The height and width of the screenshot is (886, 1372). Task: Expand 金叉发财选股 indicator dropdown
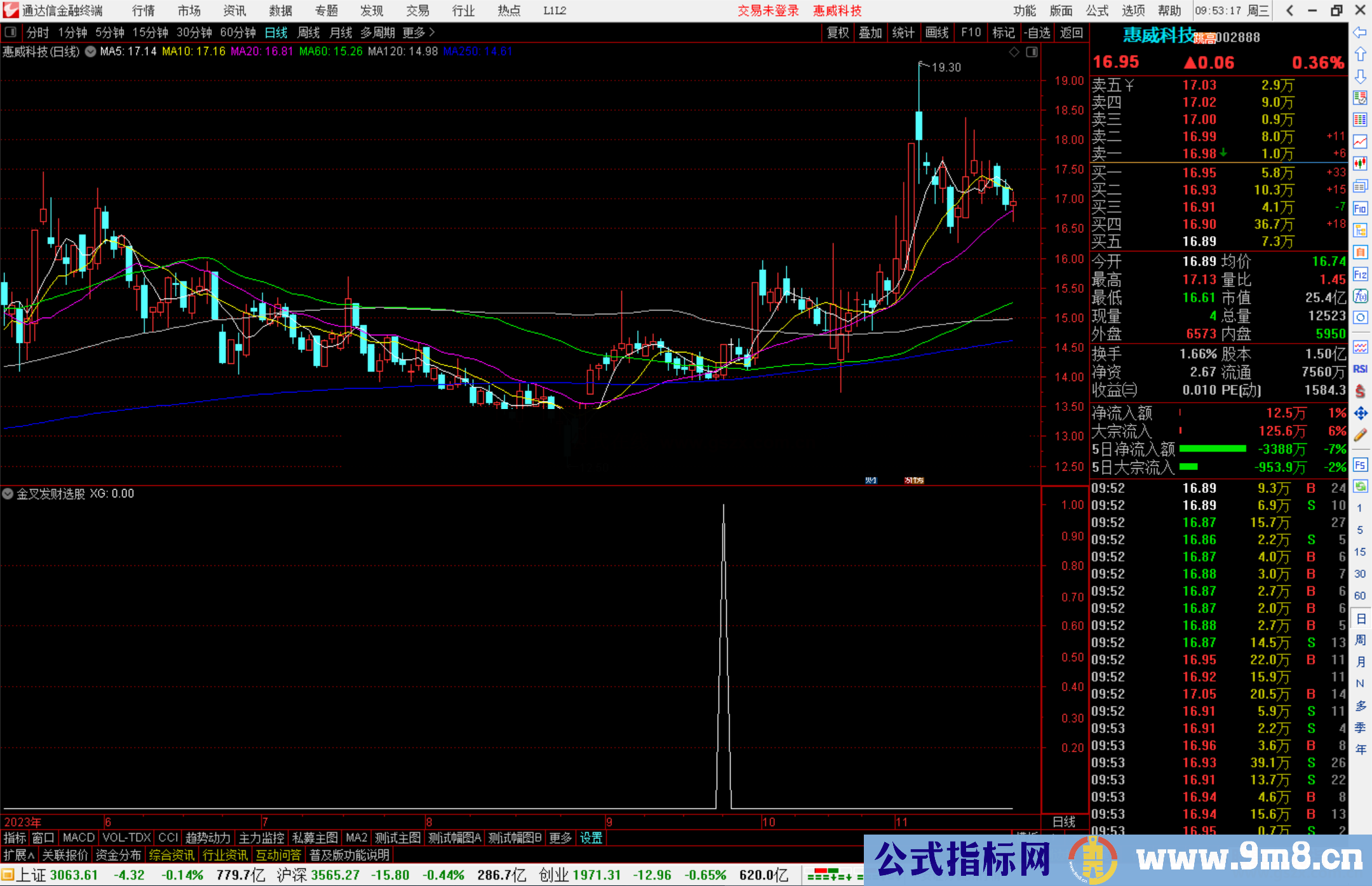(8, 493)
